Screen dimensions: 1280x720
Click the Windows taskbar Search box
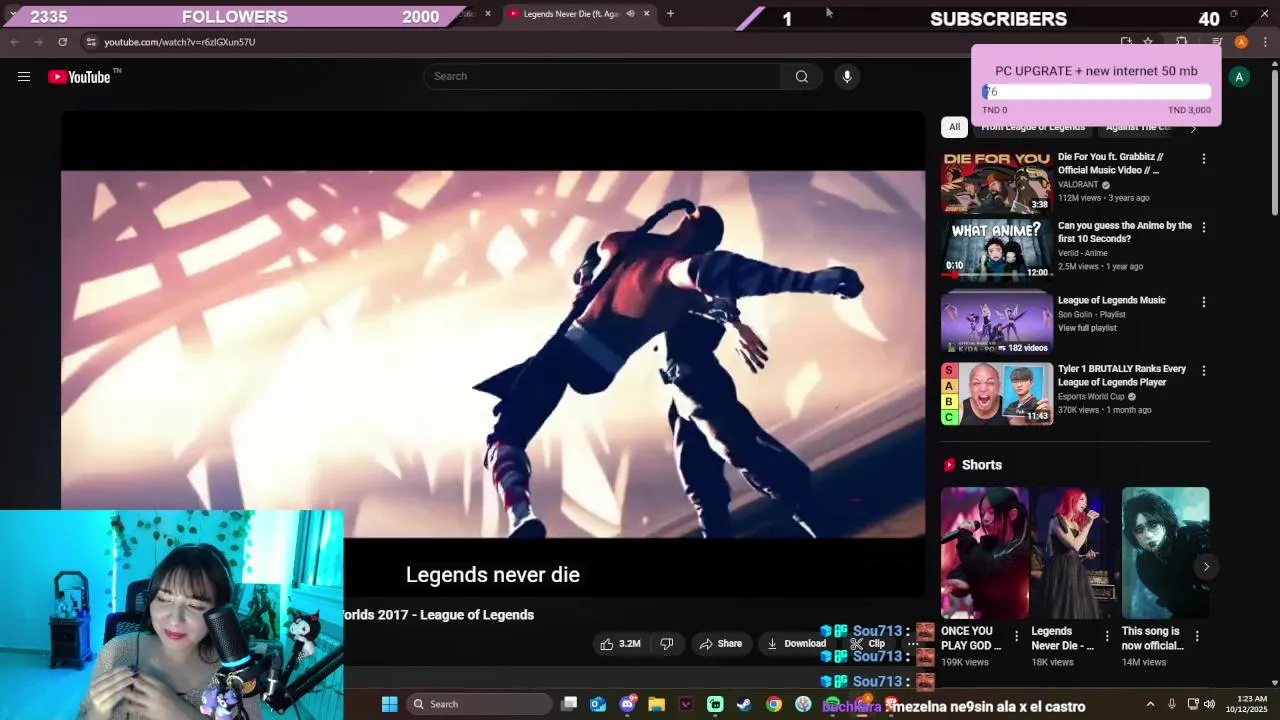480,704
